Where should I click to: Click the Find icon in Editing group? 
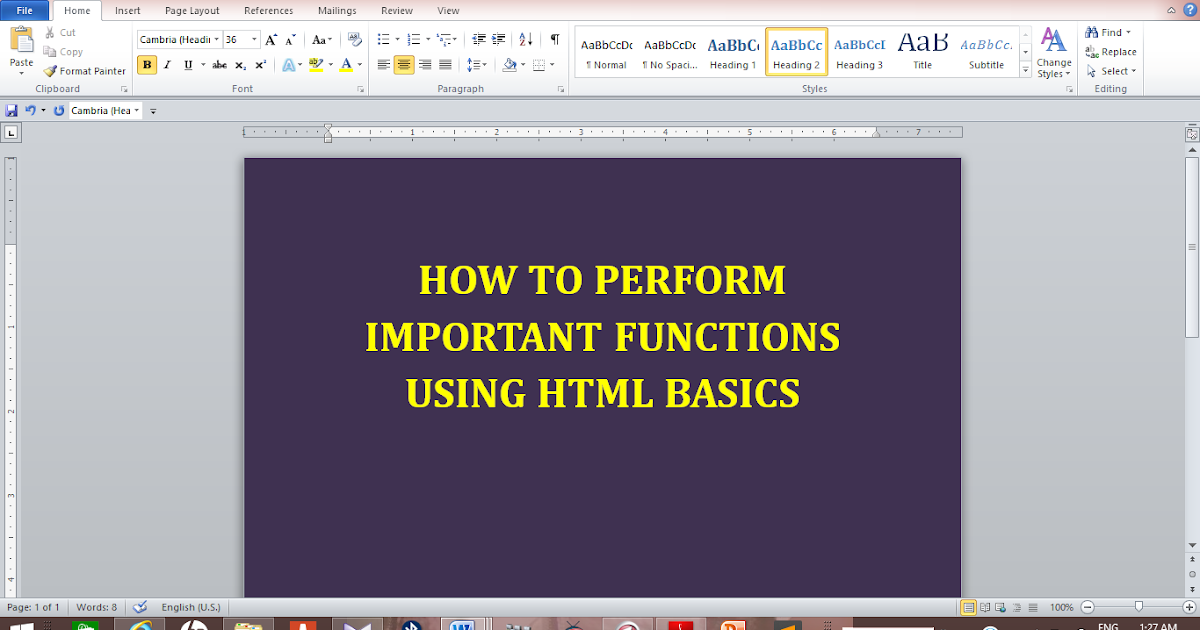(x=1092, y=31)
